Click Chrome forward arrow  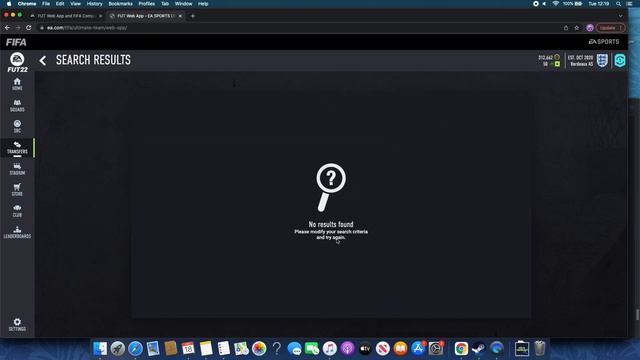[x=18, y=28]
